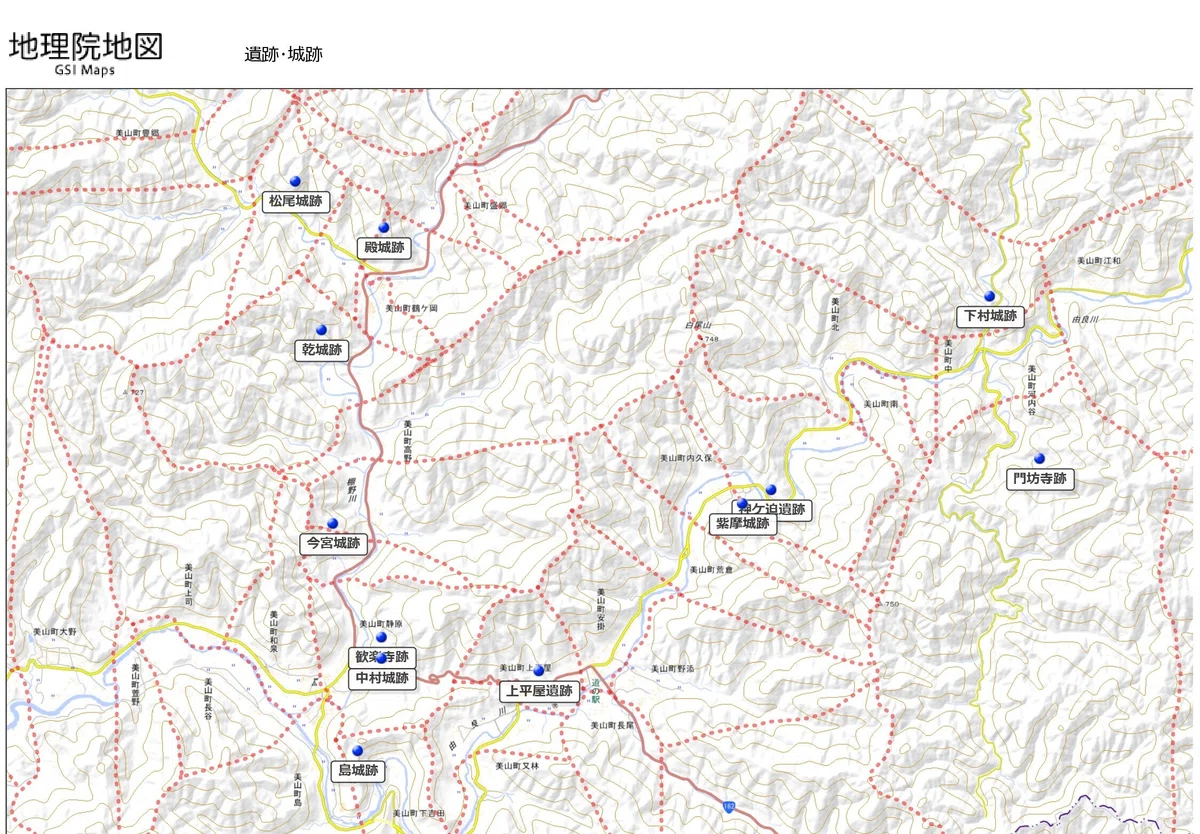Select the blue marker below 美山町静原 text
This screenshot has height=834, width=1200.
(381, 636)
